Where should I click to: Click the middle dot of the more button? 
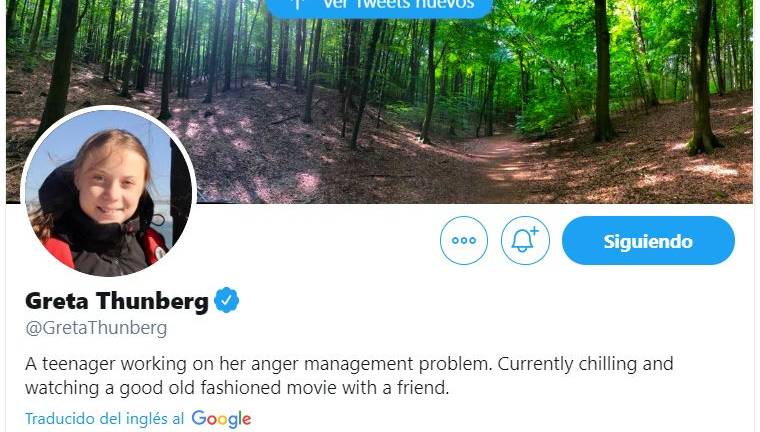point(464,241)
